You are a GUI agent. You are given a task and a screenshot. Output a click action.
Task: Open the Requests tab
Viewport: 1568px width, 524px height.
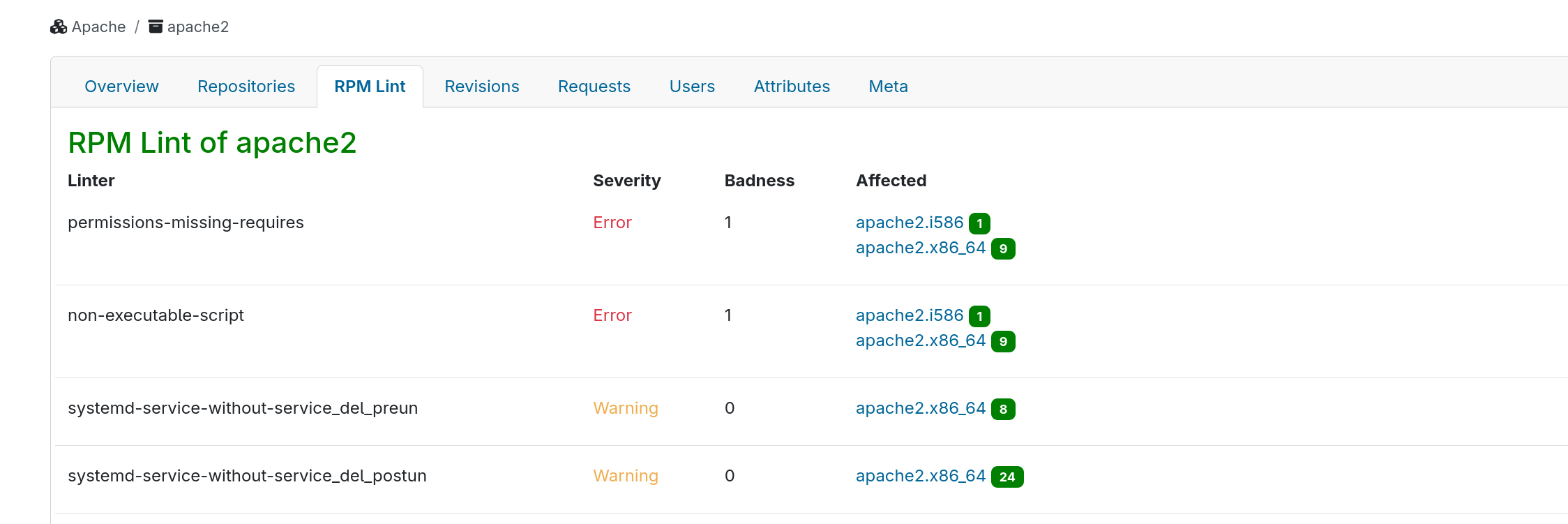594,87
